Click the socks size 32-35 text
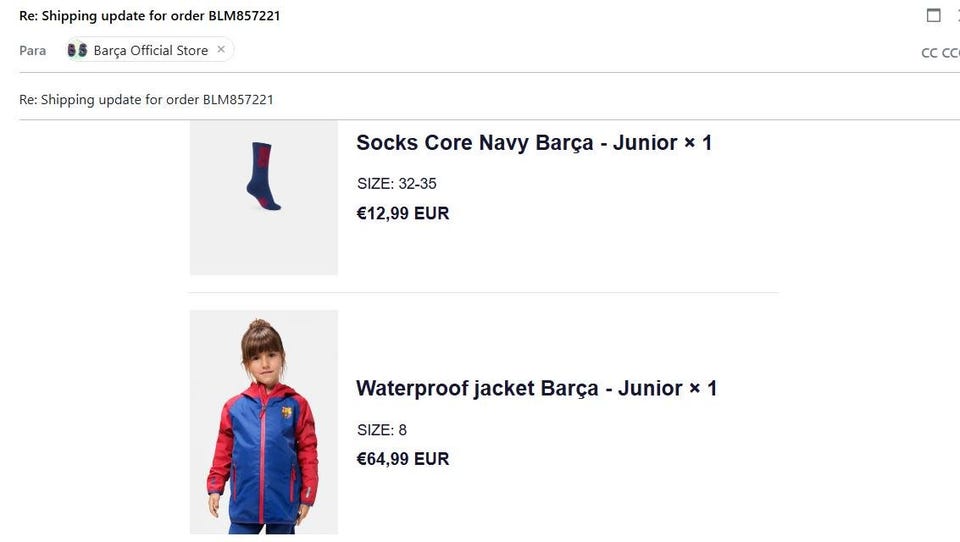Viewport: 960px width, 542px height. coord(396,184)
